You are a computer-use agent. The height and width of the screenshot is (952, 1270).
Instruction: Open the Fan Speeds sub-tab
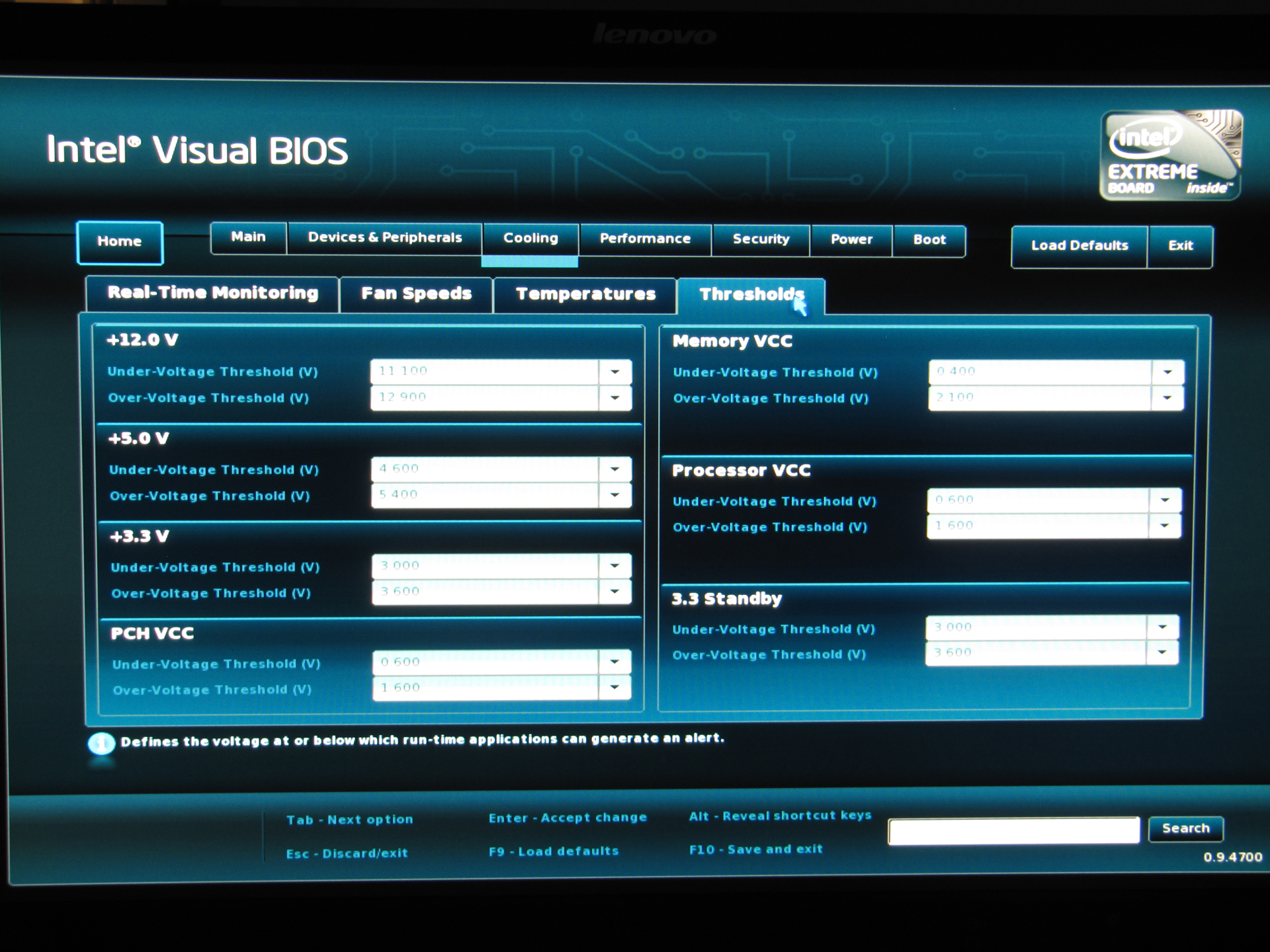click(416, 294)
